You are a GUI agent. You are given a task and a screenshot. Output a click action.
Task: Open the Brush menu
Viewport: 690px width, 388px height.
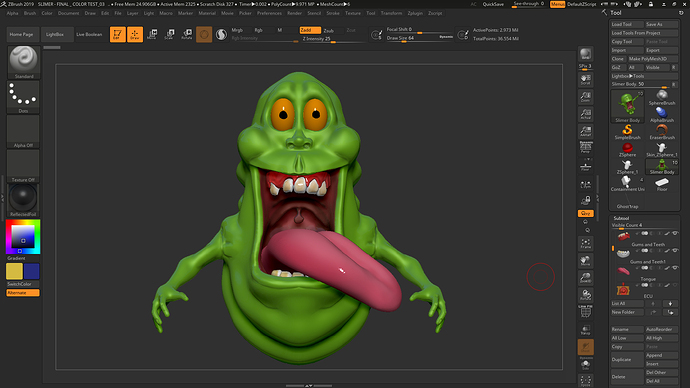(30, 13)
